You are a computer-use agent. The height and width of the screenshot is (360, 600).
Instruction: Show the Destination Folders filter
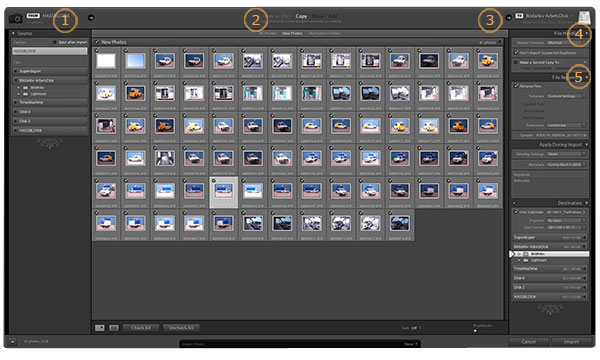pos(324,33)
